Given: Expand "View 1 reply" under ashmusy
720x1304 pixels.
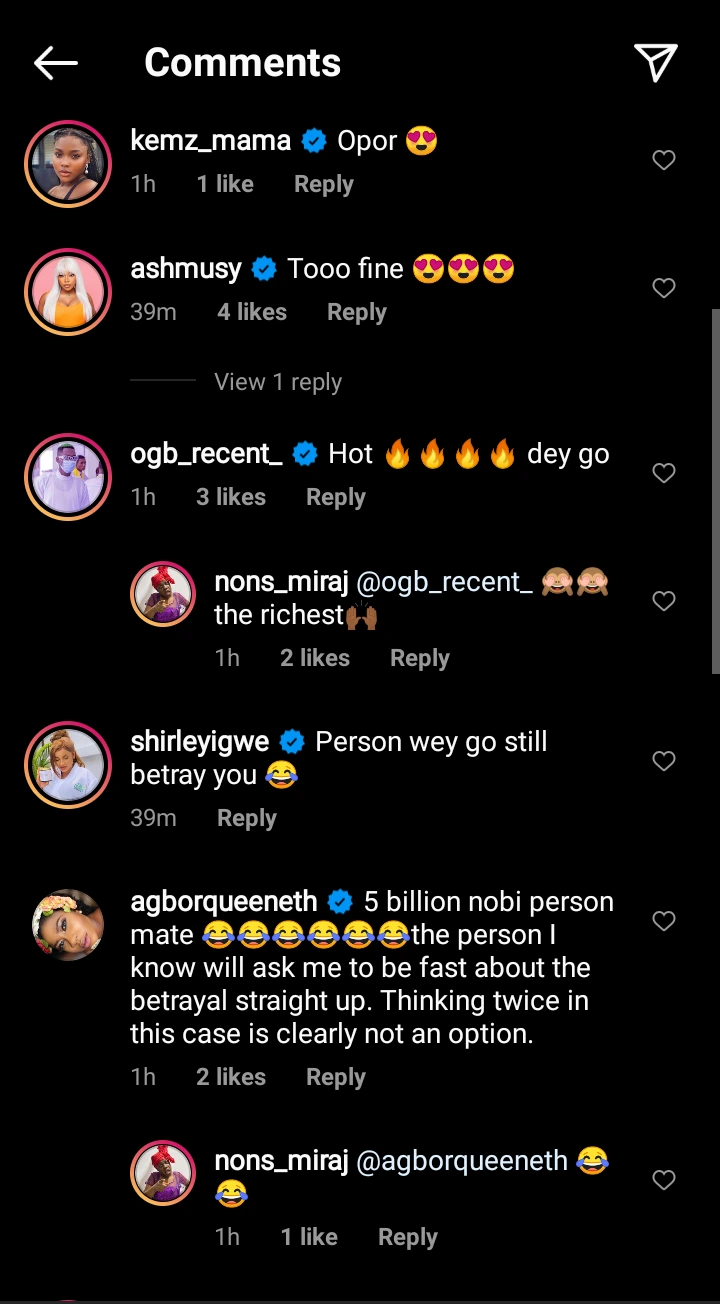Looking at the screenshot, I should point(277,382).
